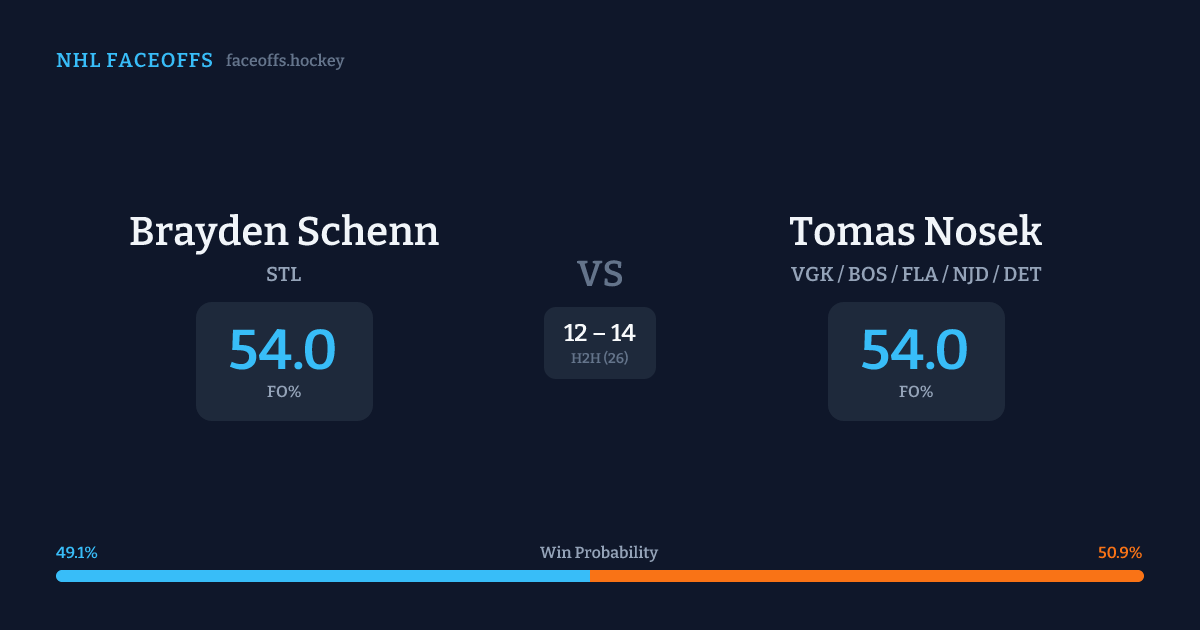This screenshot has height=630, width=1200.
Task: Select the 12 – 14 head-to-head score
Action: (x=599, y=333)
